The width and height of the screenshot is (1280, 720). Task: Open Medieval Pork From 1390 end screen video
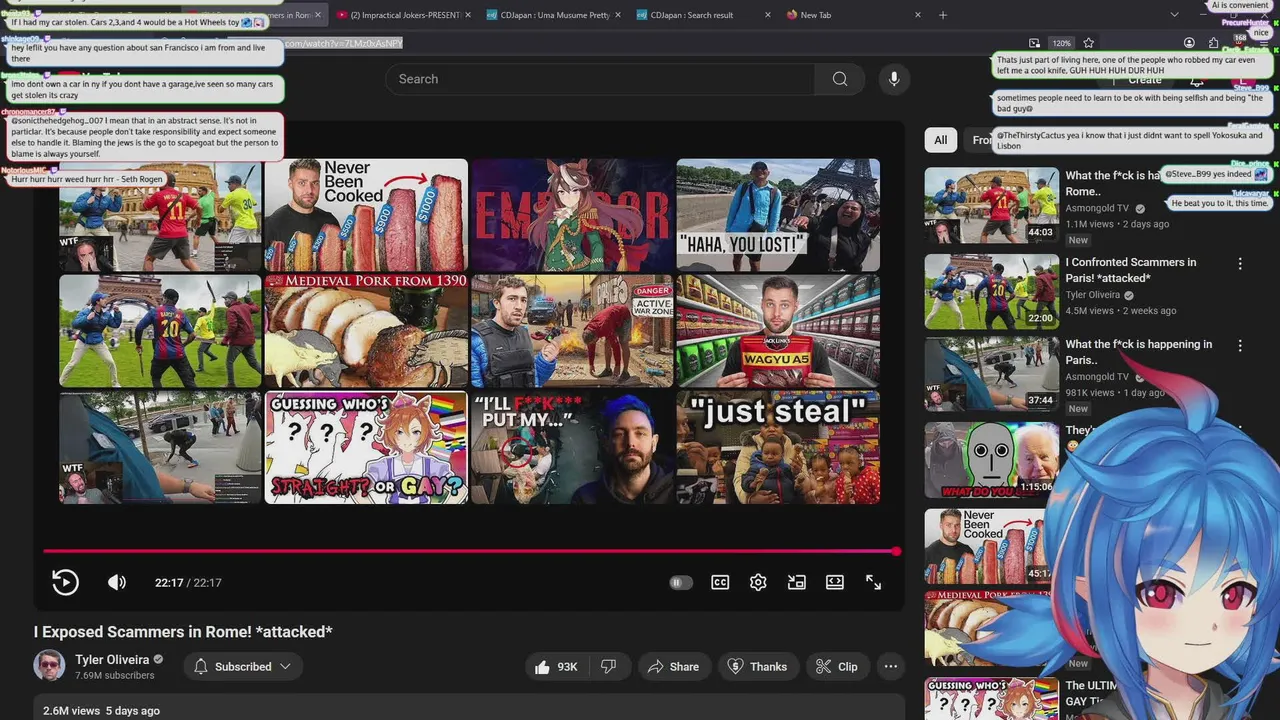click(366, 331)
